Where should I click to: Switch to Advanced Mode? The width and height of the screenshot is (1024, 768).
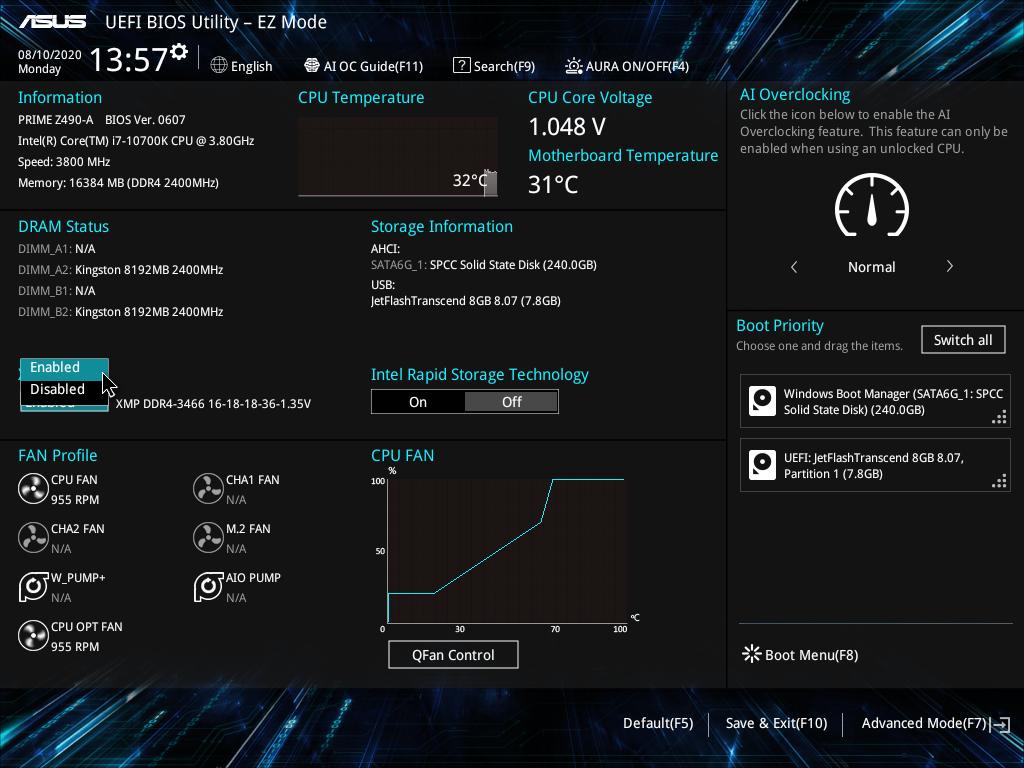(x=924, y=722)
